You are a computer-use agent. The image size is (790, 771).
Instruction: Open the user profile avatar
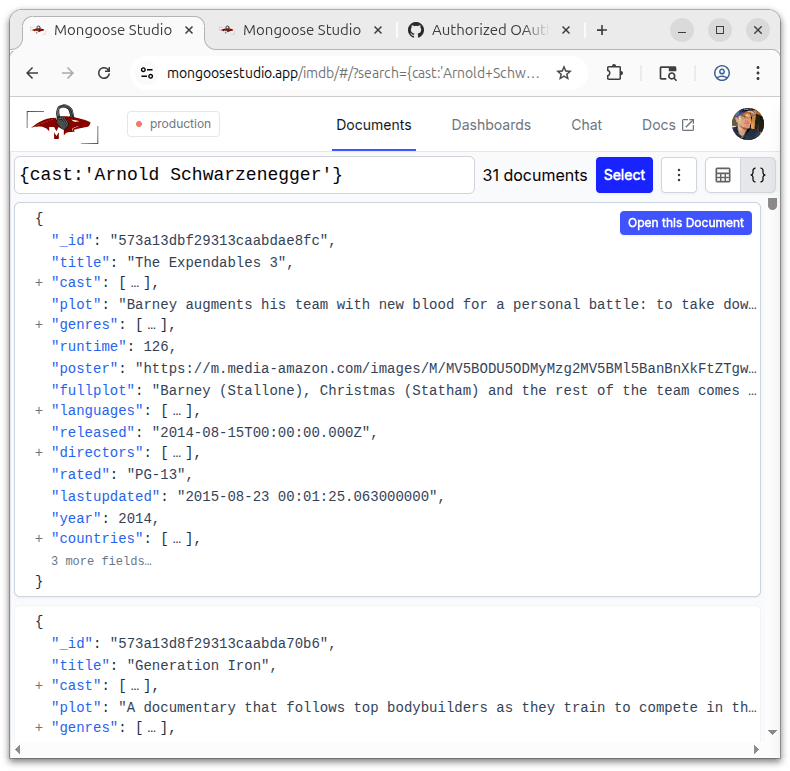point(748,124)
